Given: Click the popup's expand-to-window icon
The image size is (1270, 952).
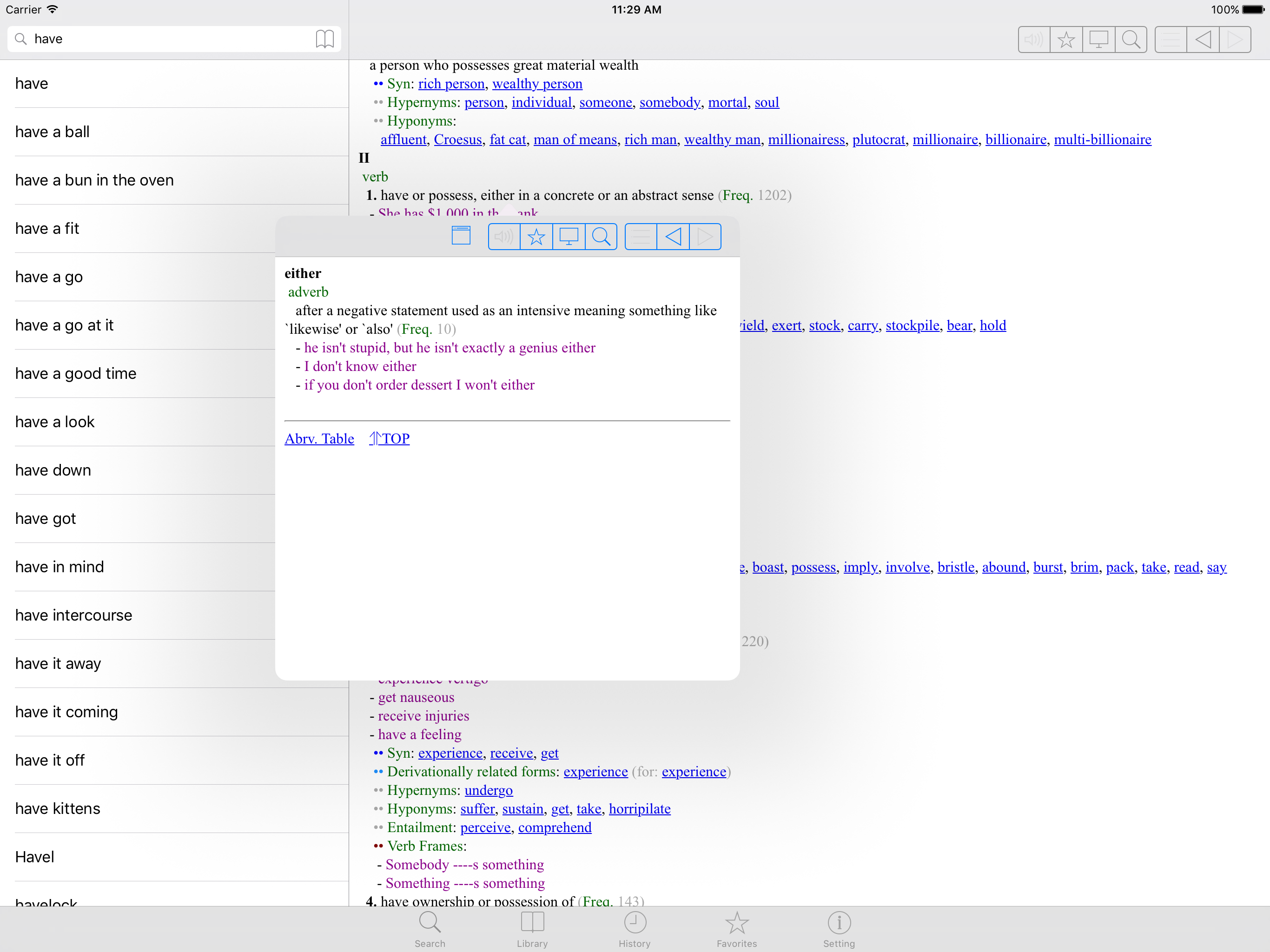Looking at the screenshot, I should tap(461, 236).
